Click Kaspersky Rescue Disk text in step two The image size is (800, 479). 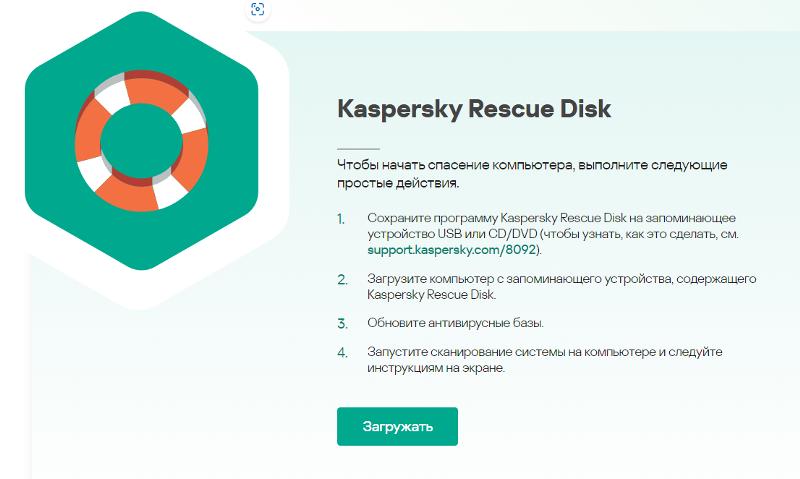click(431, 295)
